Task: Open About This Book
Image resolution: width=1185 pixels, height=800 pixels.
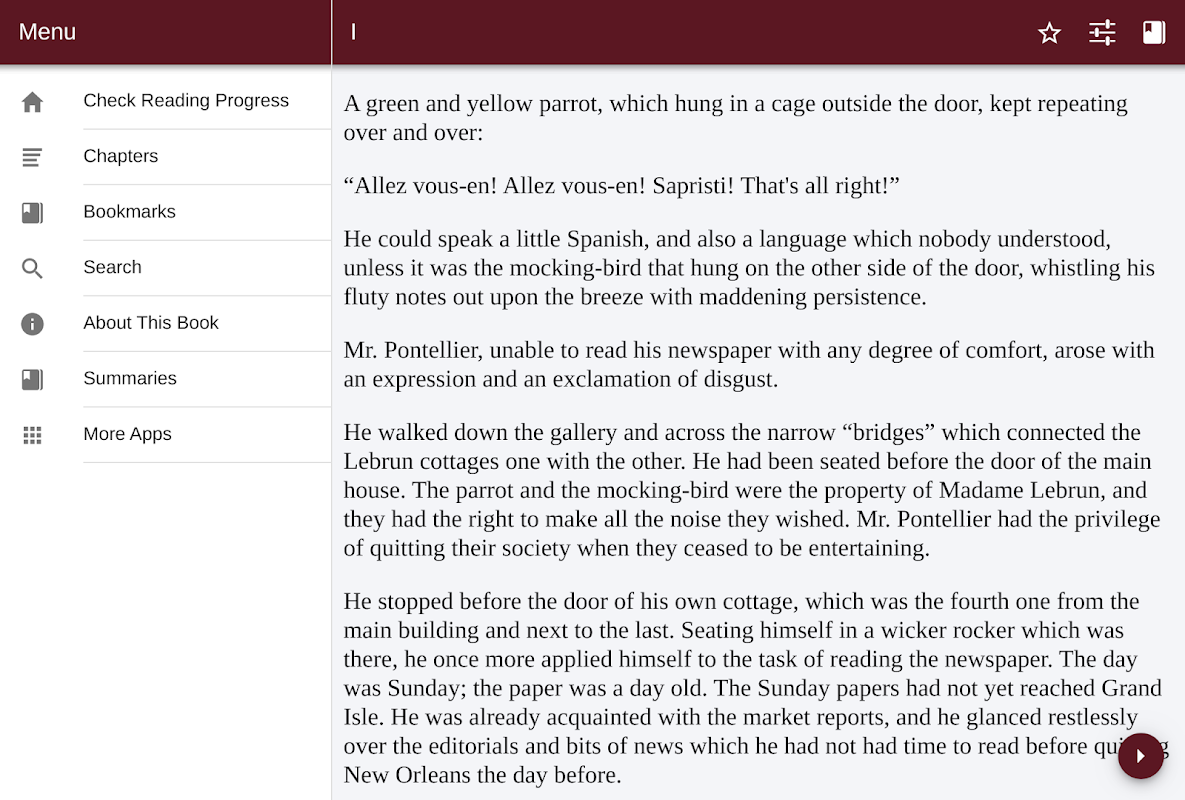Action: click(x=151, y=323)
